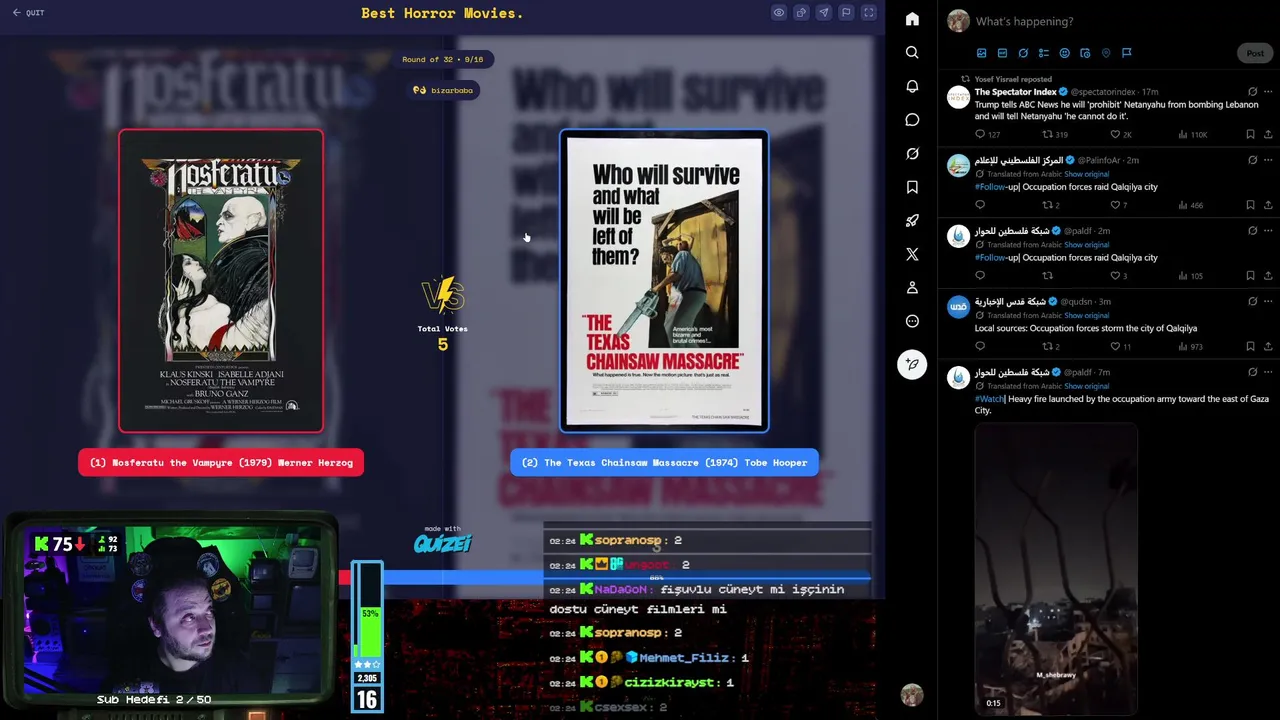1280x720 pixels.
Task: Click the flag report icon in quiz header
Action: (x=846, y=13)
